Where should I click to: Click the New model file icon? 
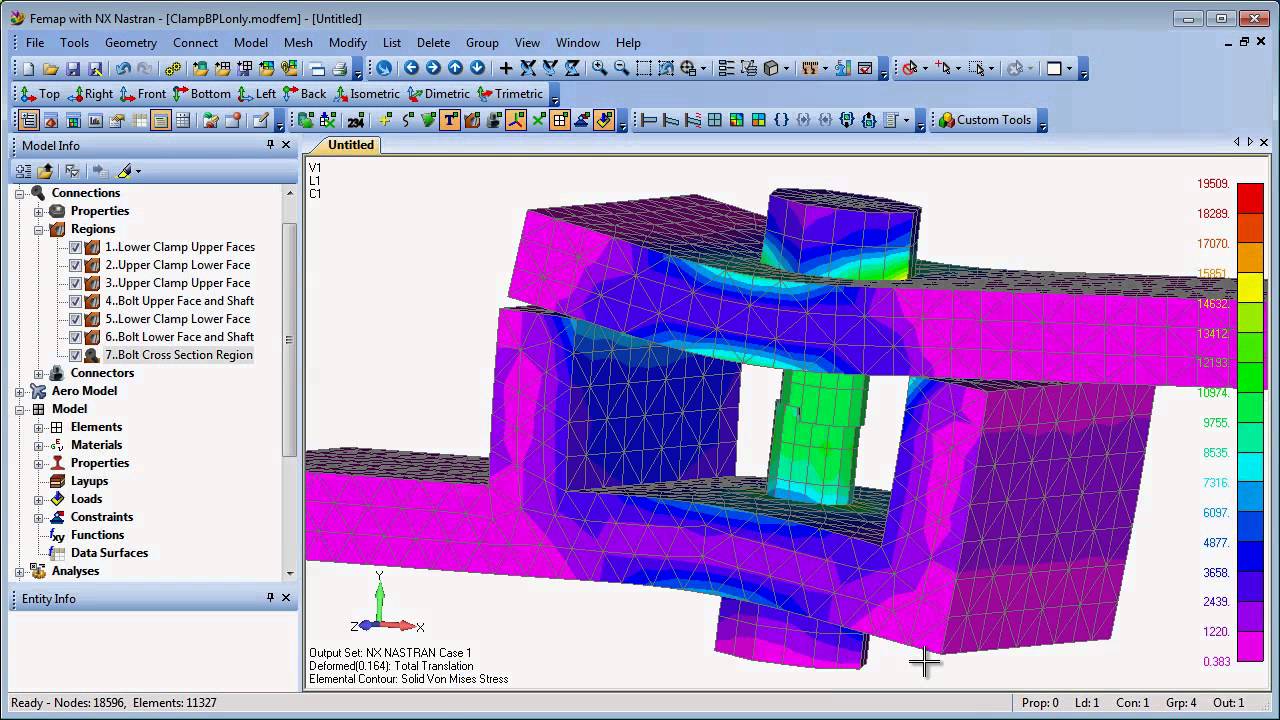click(x=29, y=69)
